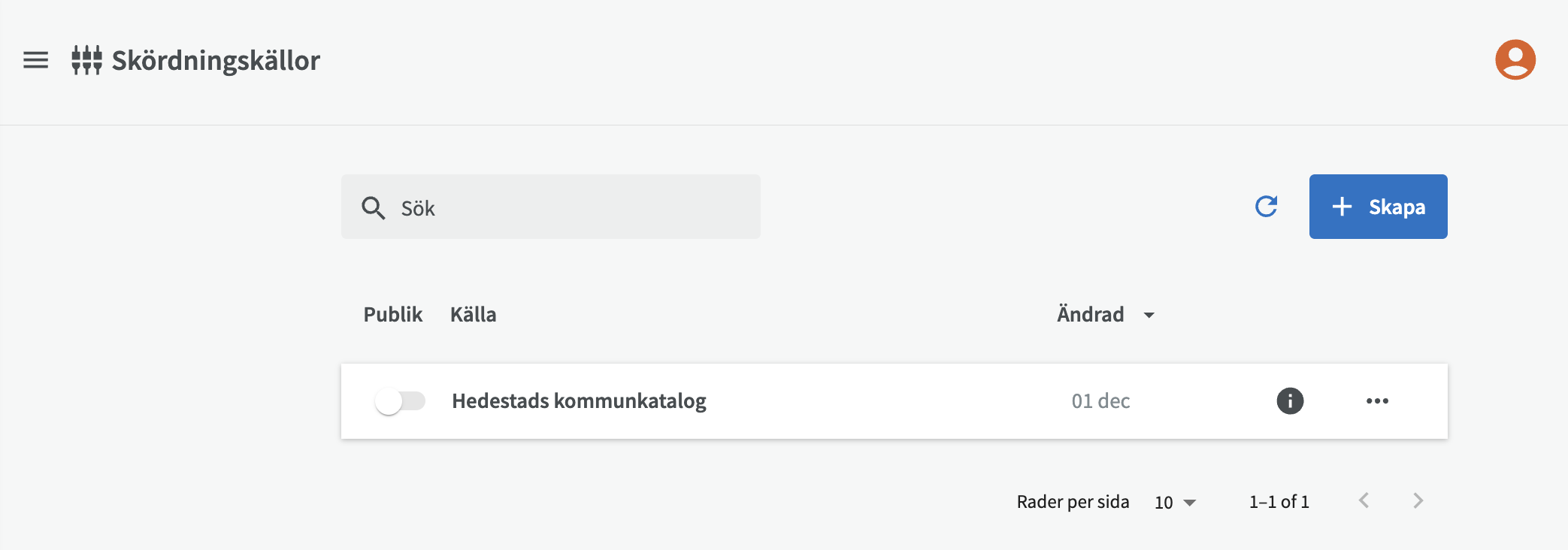The image size is (1568, 550).
Task: Click the Skapa create button
Action: click(1378, 207)
